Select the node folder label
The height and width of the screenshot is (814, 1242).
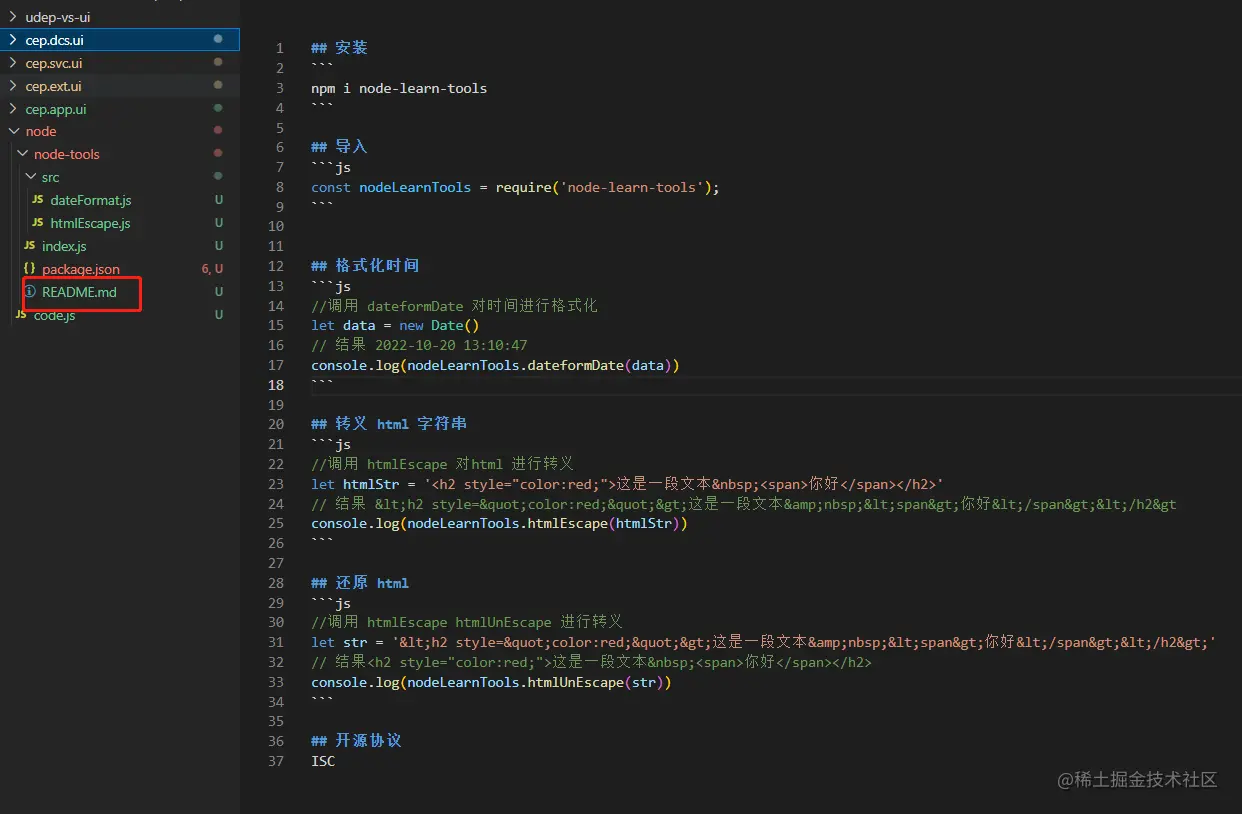41,131
